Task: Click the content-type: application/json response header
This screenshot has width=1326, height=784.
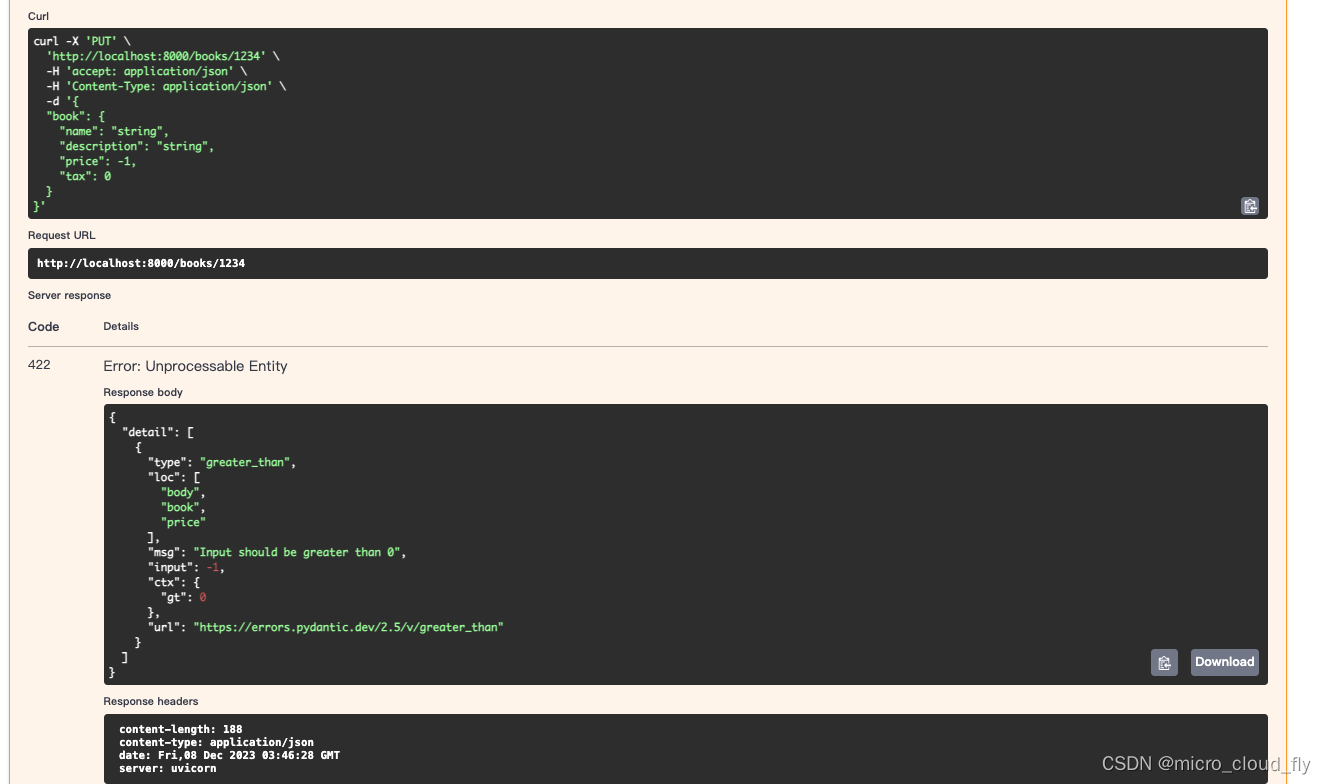Action: click(216, 742)
